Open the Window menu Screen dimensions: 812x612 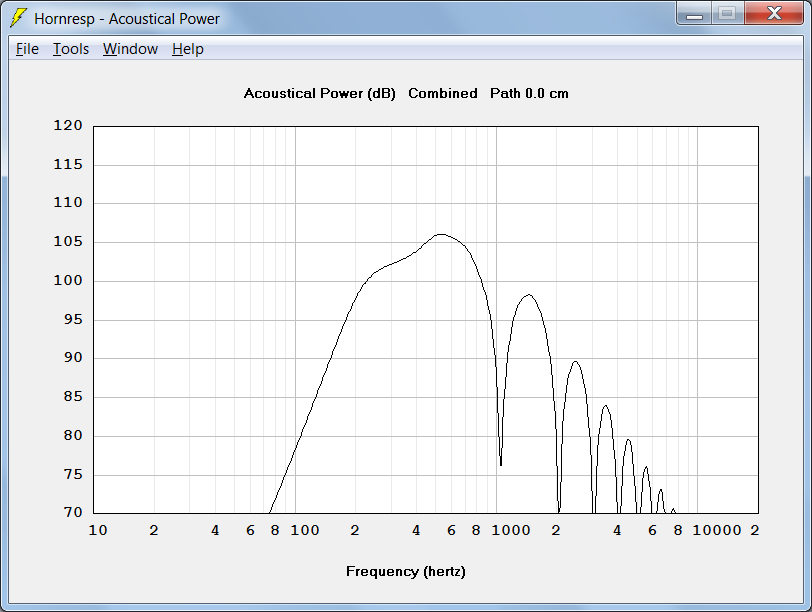coord(130,49)
